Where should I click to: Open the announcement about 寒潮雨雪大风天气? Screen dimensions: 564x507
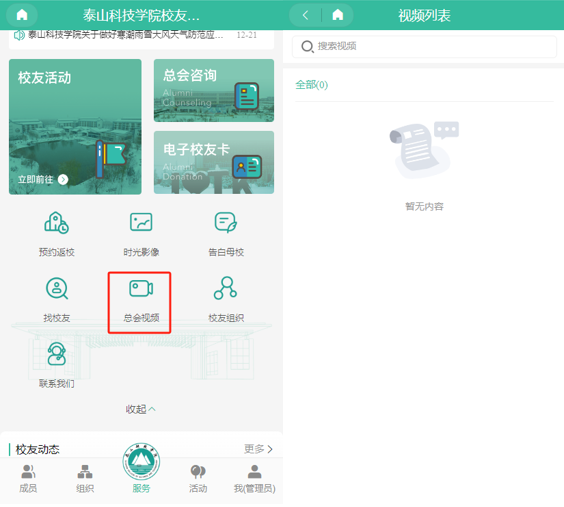click(126, 35)
